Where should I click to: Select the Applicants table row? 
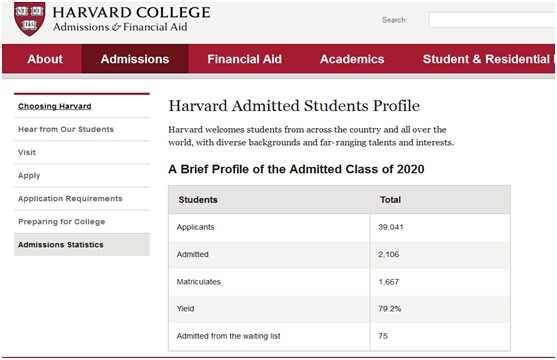[340, 227]
